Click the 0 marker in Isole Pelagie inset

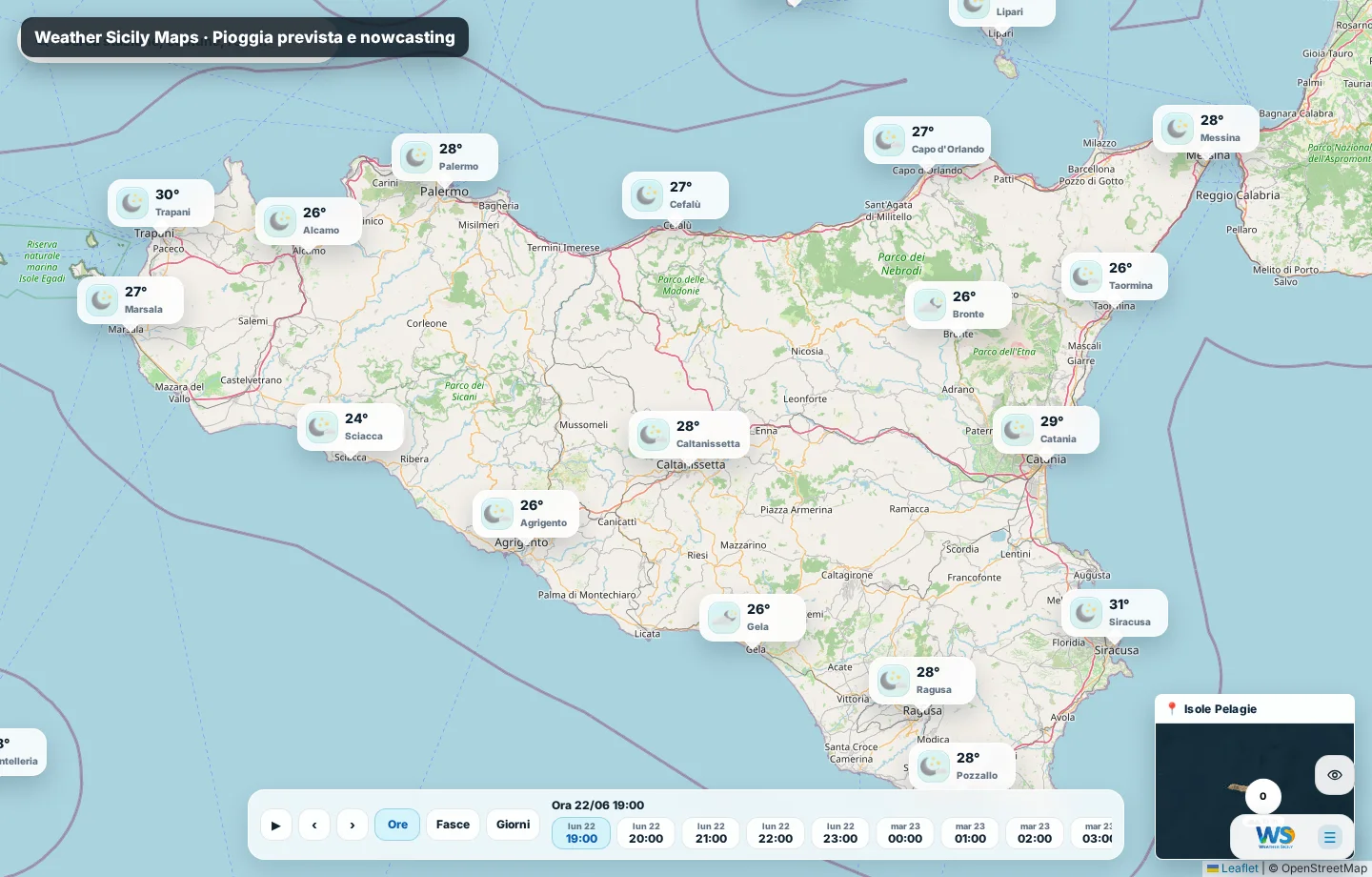1263,796
